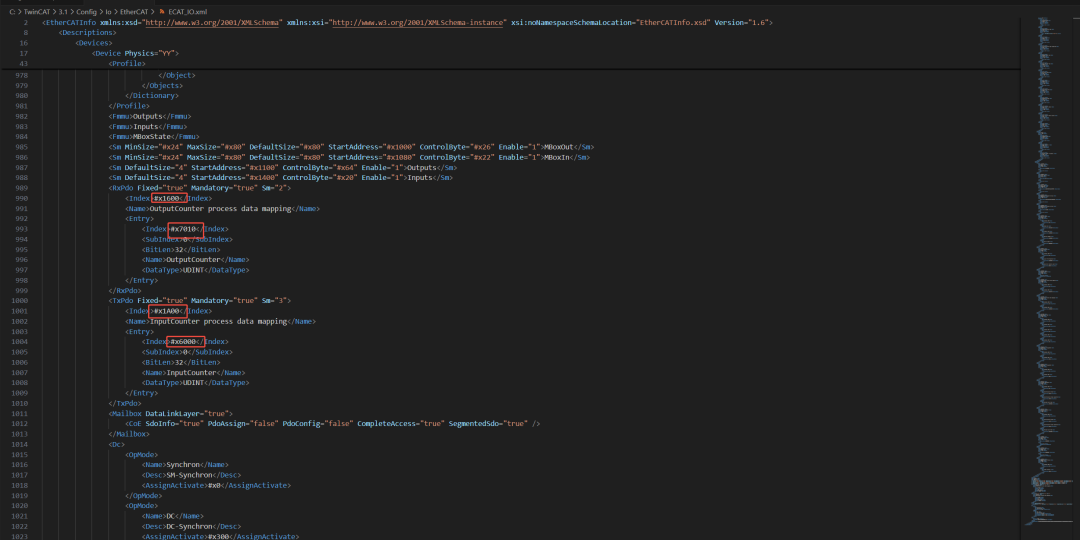Screen dimensions: 1080x540
Task: Select the 3.1 breadcrumb folder
Action: tap(63, 11)
